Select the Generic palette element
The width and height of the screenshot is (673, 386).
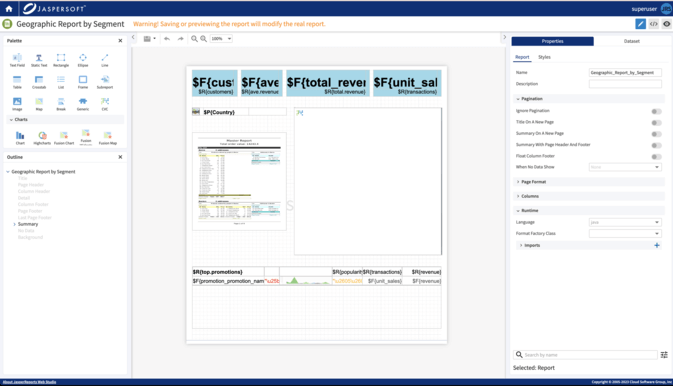[x=83, y=104]
